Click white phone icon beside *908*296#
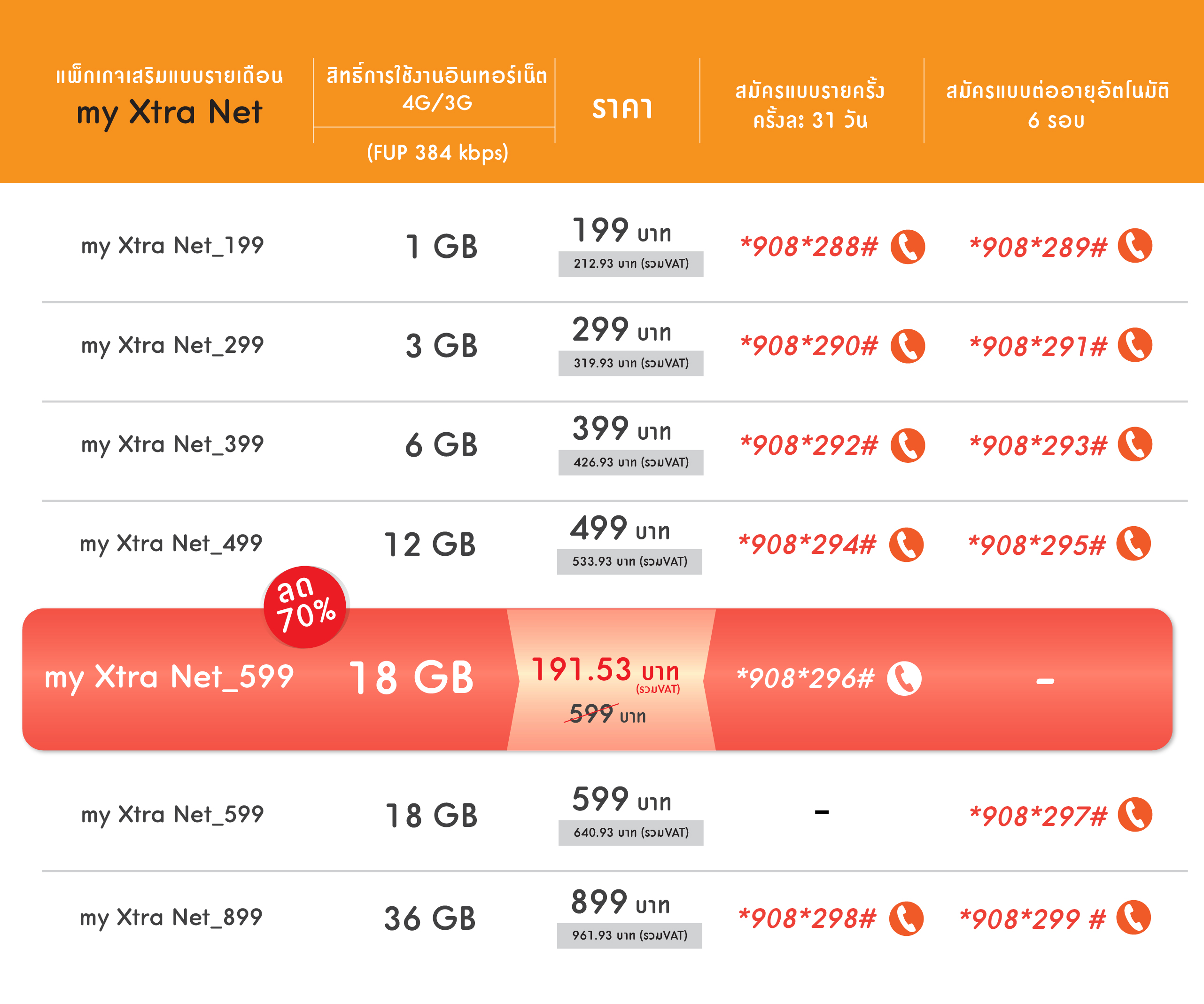Viewport: 1204px width, 1004px height. [904, 678]
